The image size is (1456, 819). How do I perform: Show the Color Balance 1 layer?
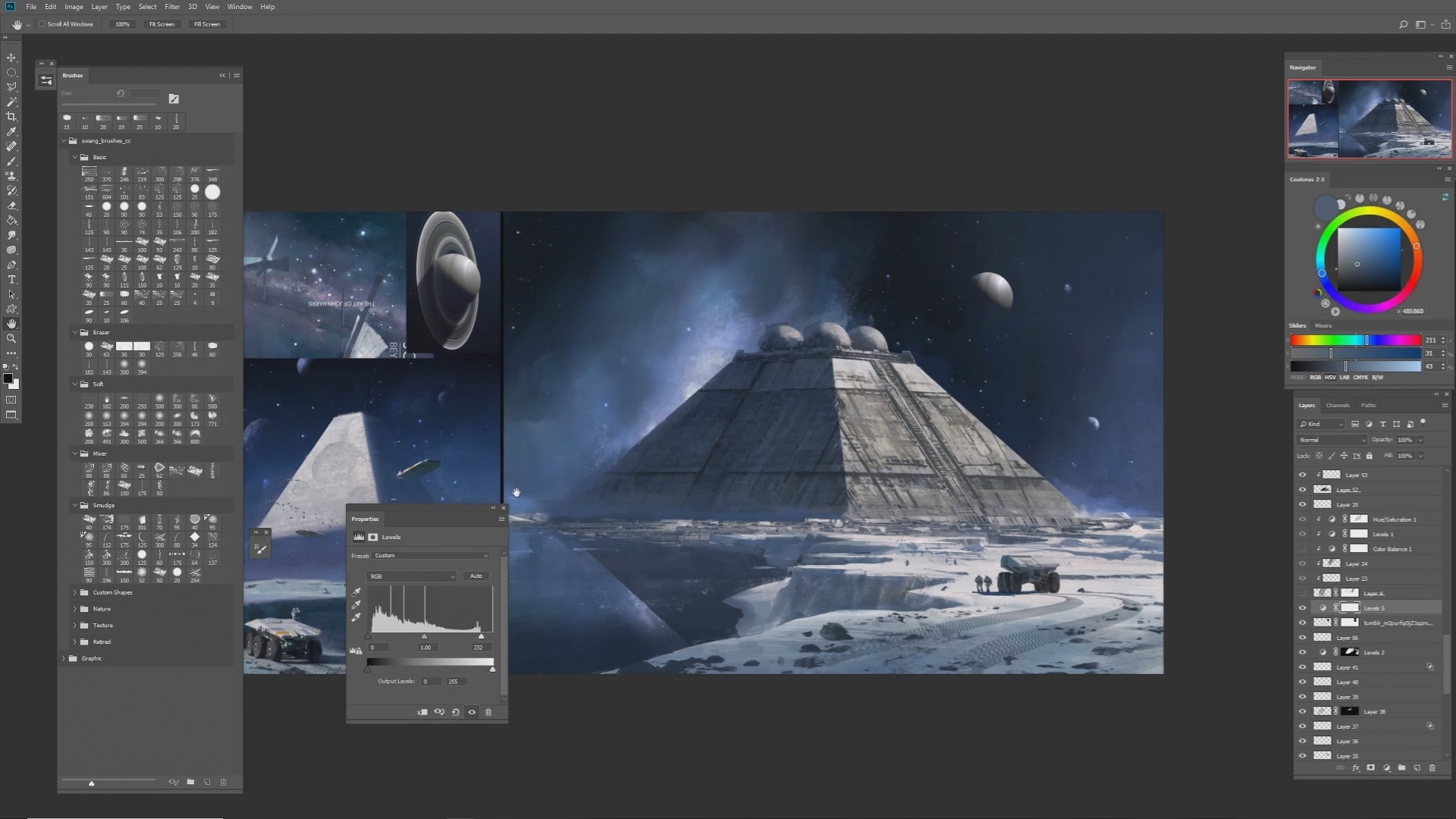[x=1302, y=548]
